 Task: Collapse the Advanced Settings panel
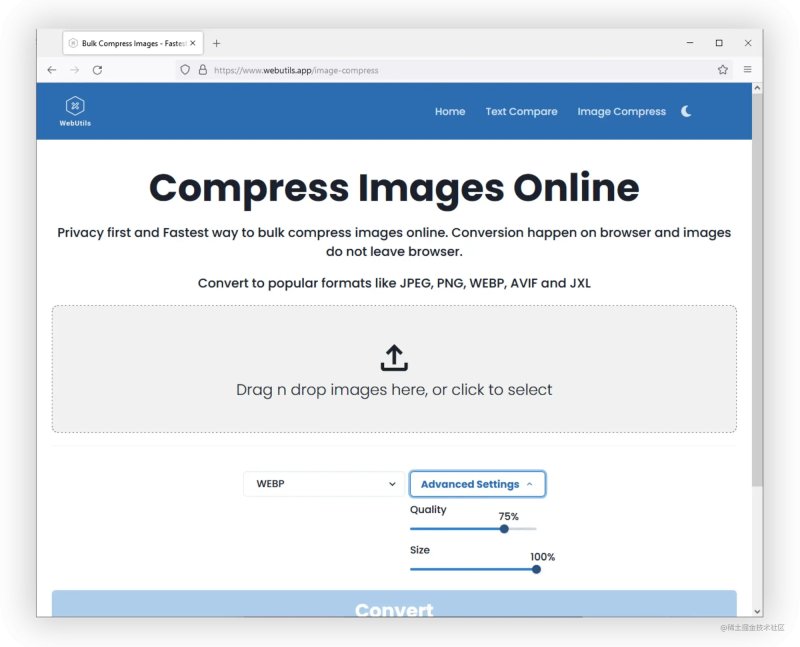click(478, 484)
